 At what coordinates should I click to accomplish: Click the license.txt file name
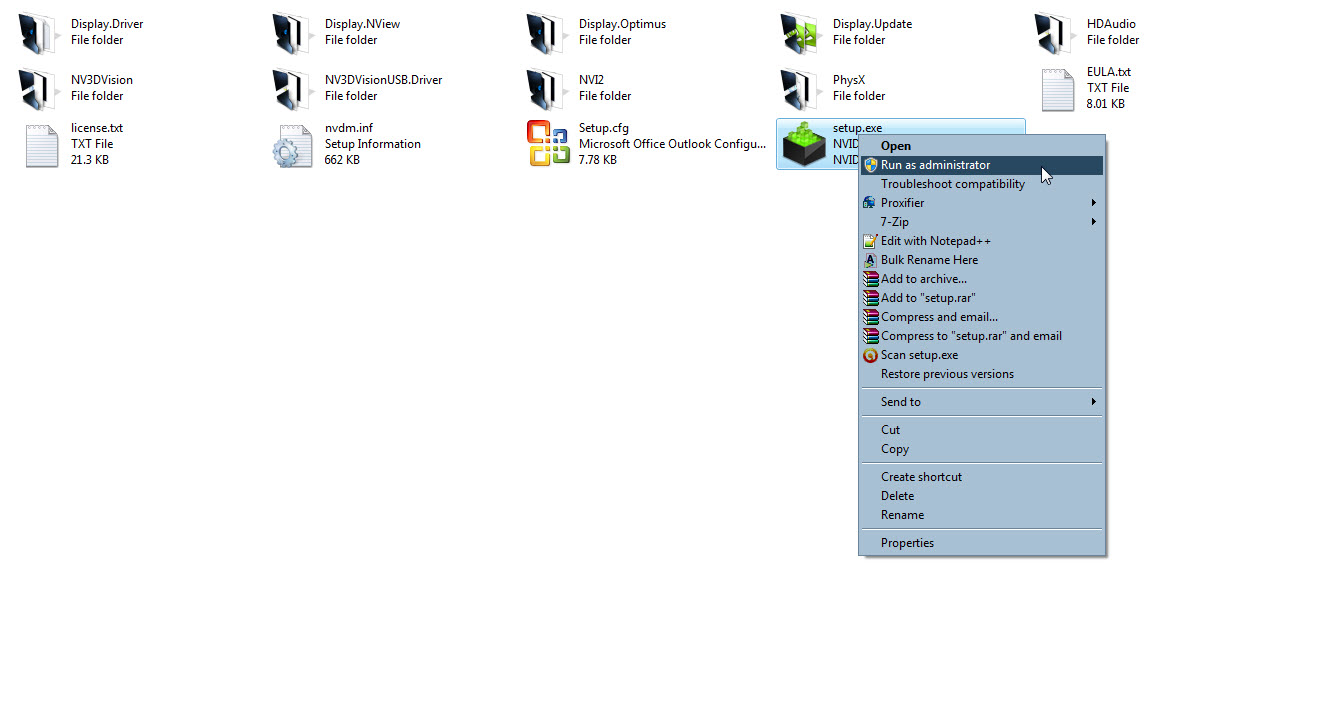(97, 128)
